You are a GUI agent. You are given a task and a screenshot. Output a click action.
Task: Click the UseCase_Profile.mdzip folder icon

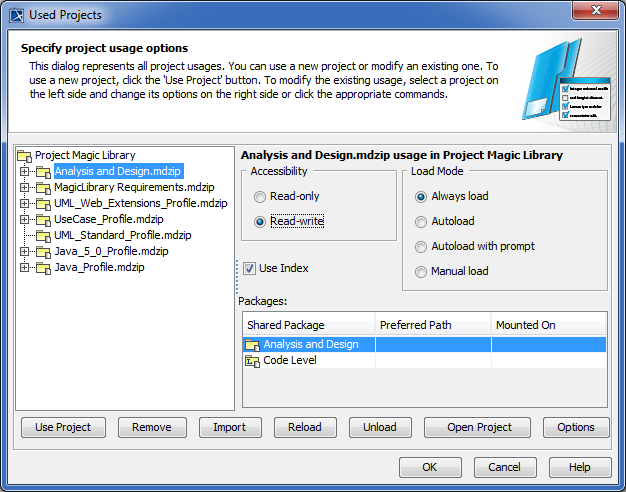pos(43,220)
